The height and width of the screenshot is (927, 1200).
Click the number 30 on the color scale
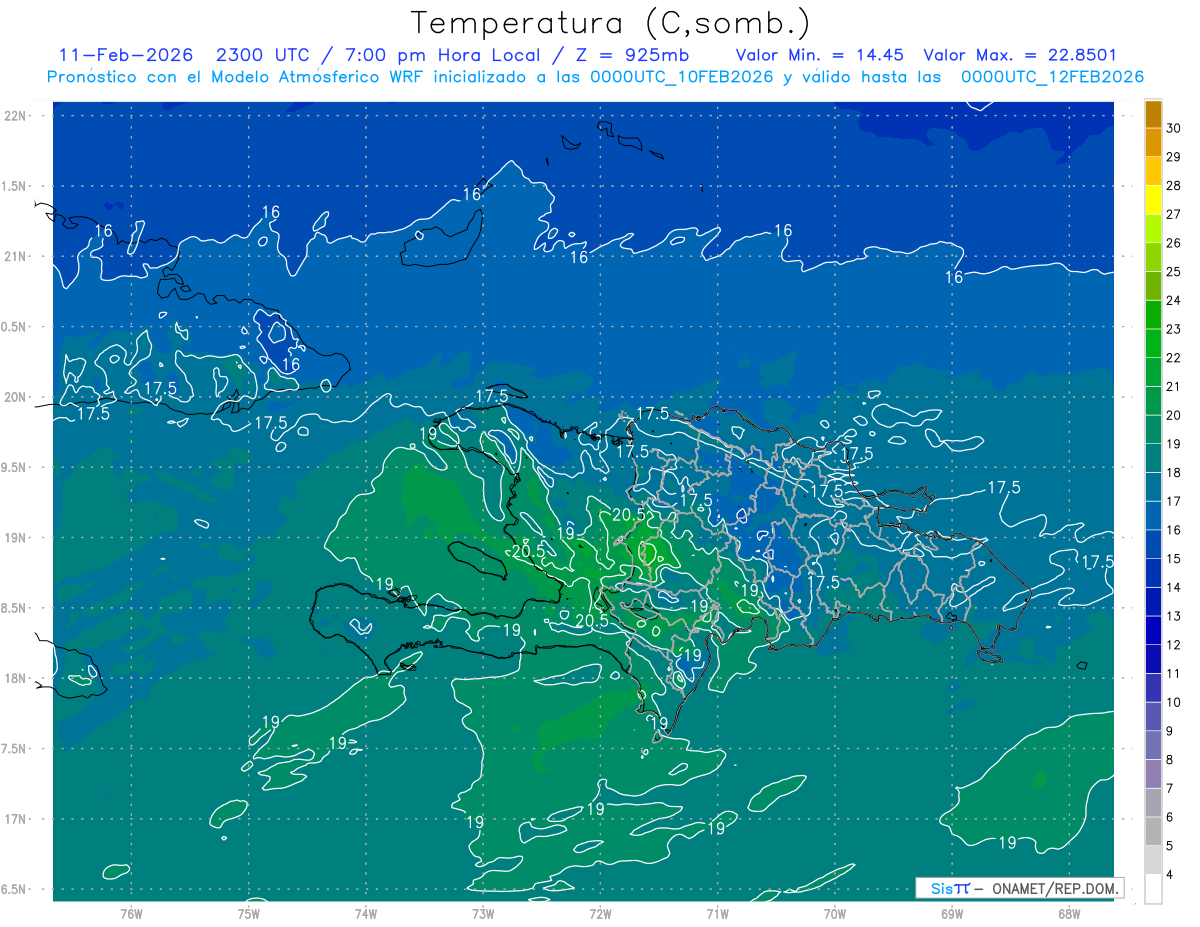pos(1174,128)
